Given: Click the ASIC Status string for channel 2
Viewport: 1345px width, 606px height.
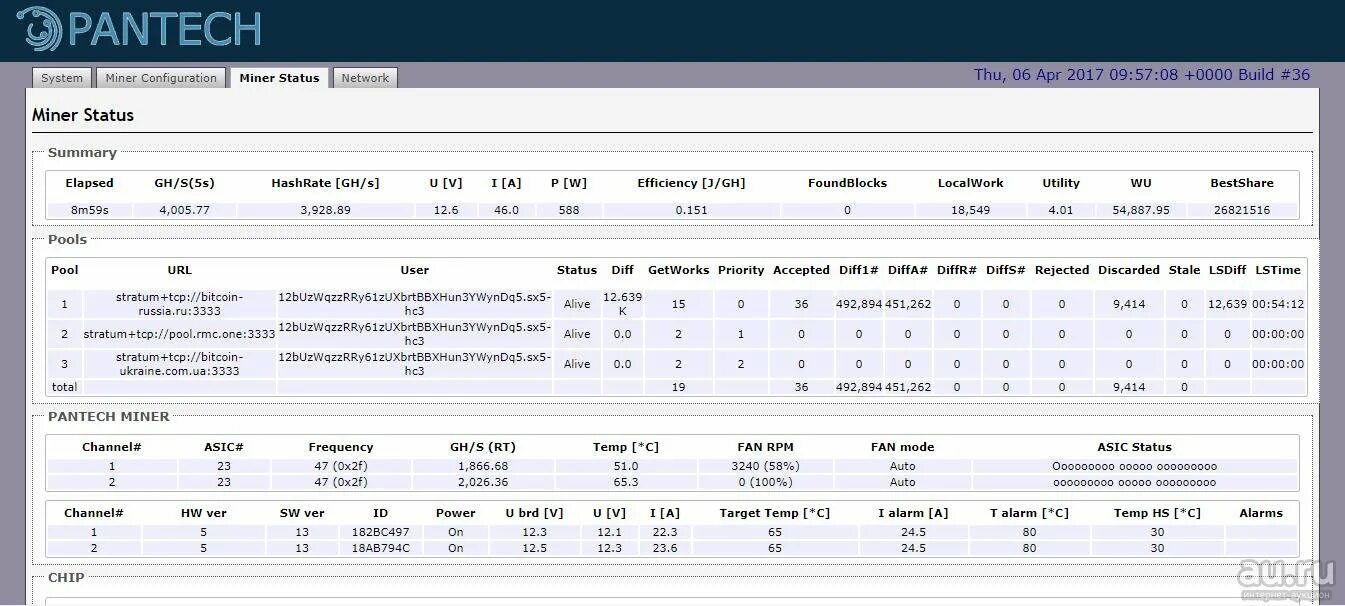Looking at the screenshot, I should coord(1134,482).
